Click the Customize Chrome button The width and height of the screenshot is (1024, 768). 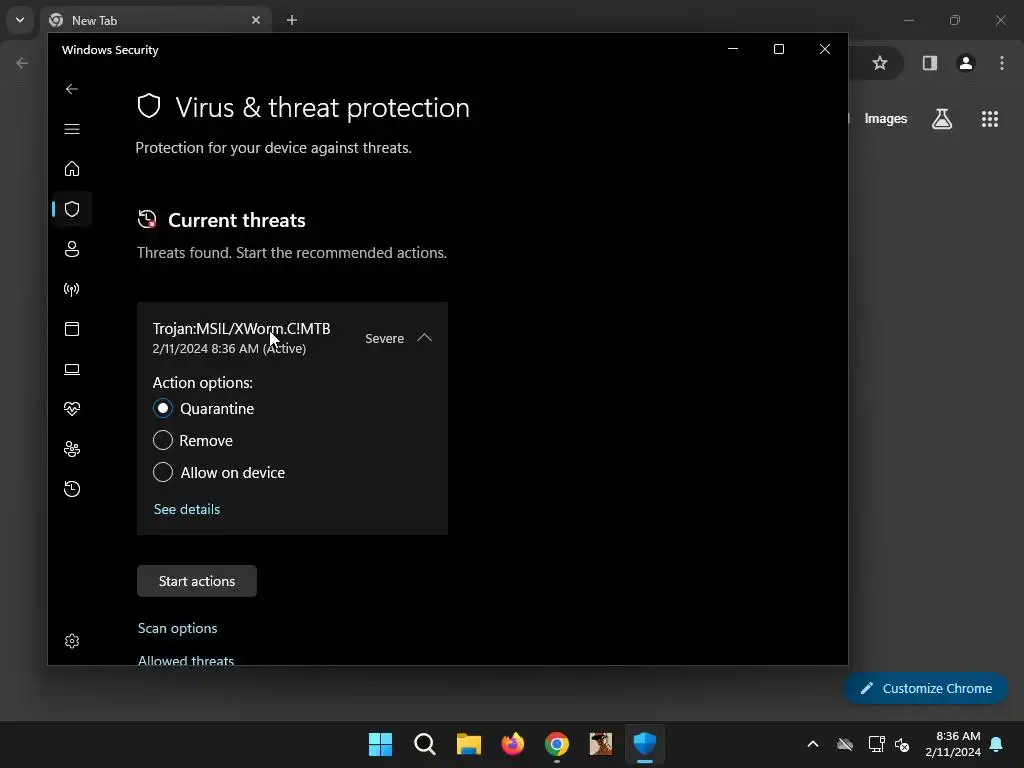(x=925, y=688)
